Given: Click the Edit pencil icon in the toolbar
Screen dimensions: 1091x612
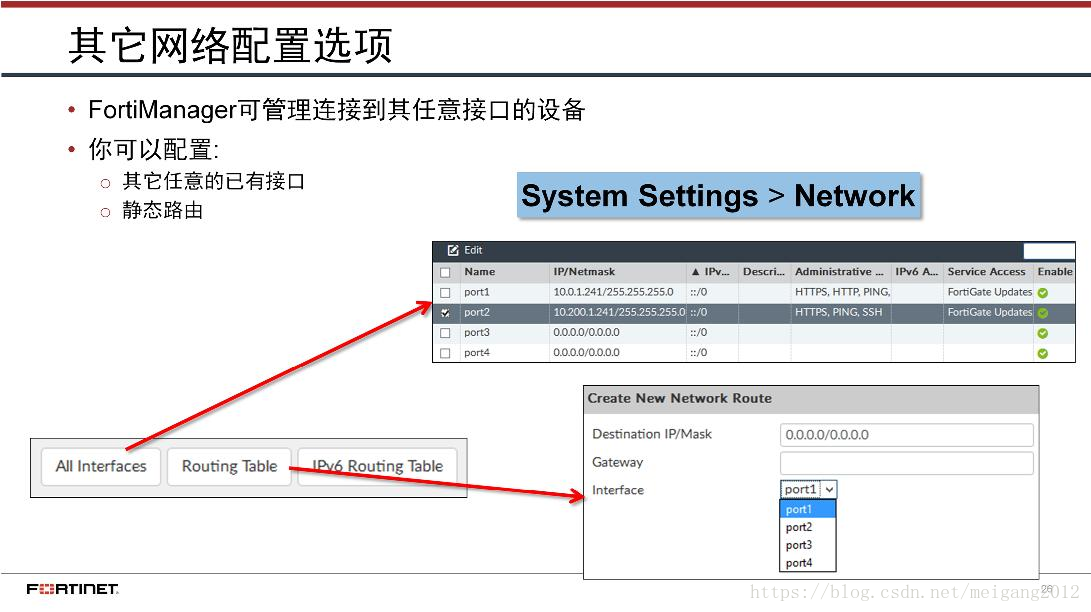Looking at the screenshot, I should [x=453, y=250].
